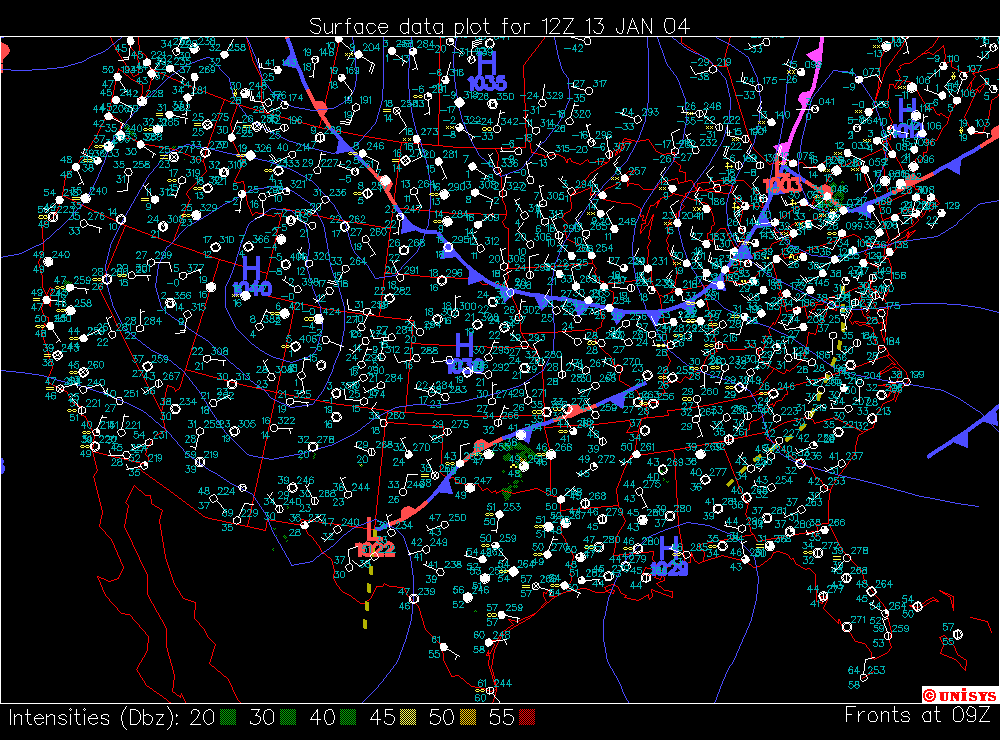Viewport: 1000px width, 740px height.
Task: Click the 1003 pressure value
Action: coord(783,185)
